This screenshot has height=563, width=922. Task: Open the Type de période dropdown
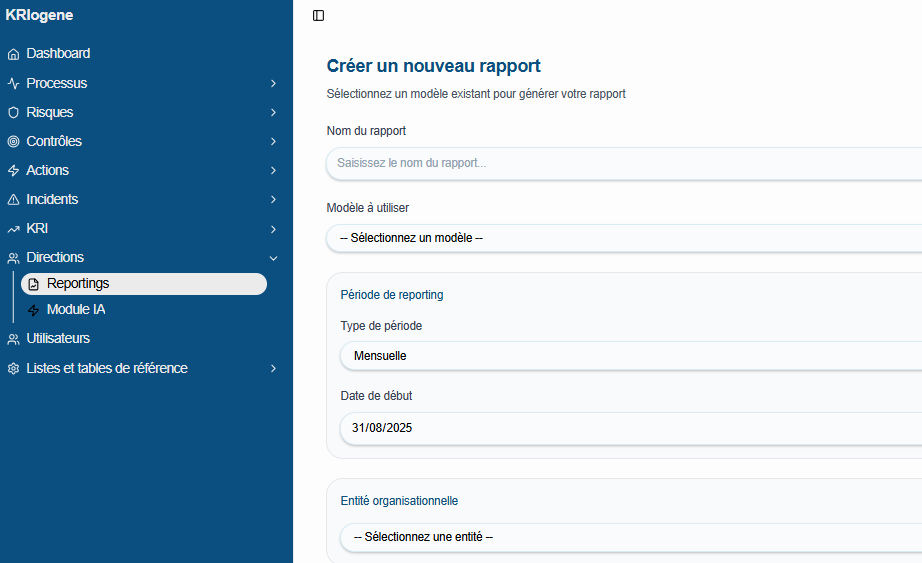[x=630, y=356]
